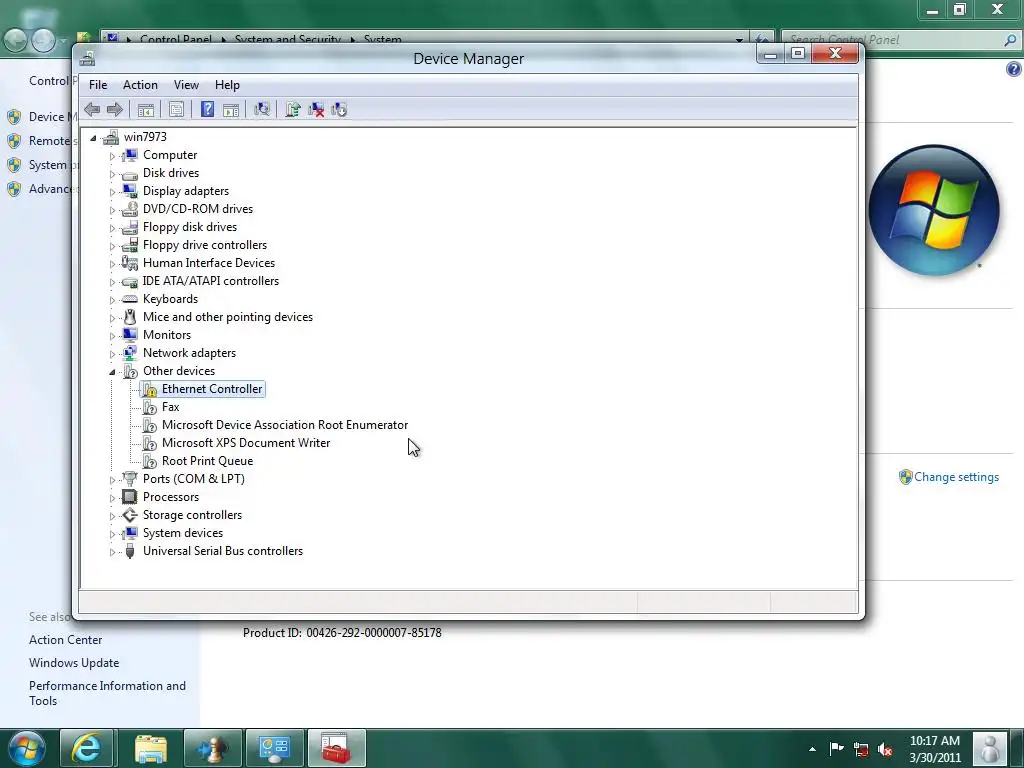Open Properties from the toolbar icon

[x=176, y=110]
